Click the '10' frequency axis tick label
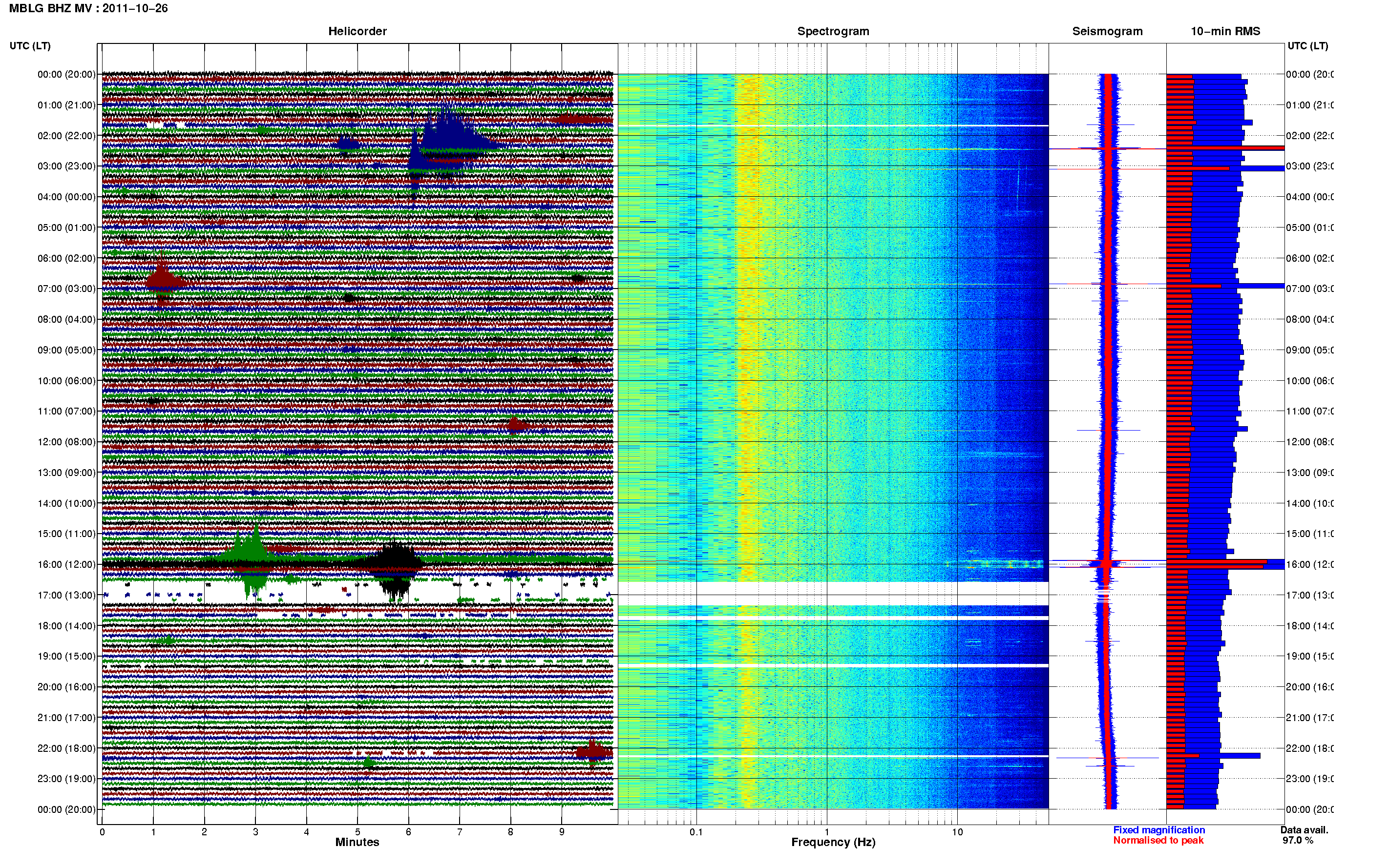Image resolution: width=1389 pixels, height=868 pixels. click(x=957, y=832)
